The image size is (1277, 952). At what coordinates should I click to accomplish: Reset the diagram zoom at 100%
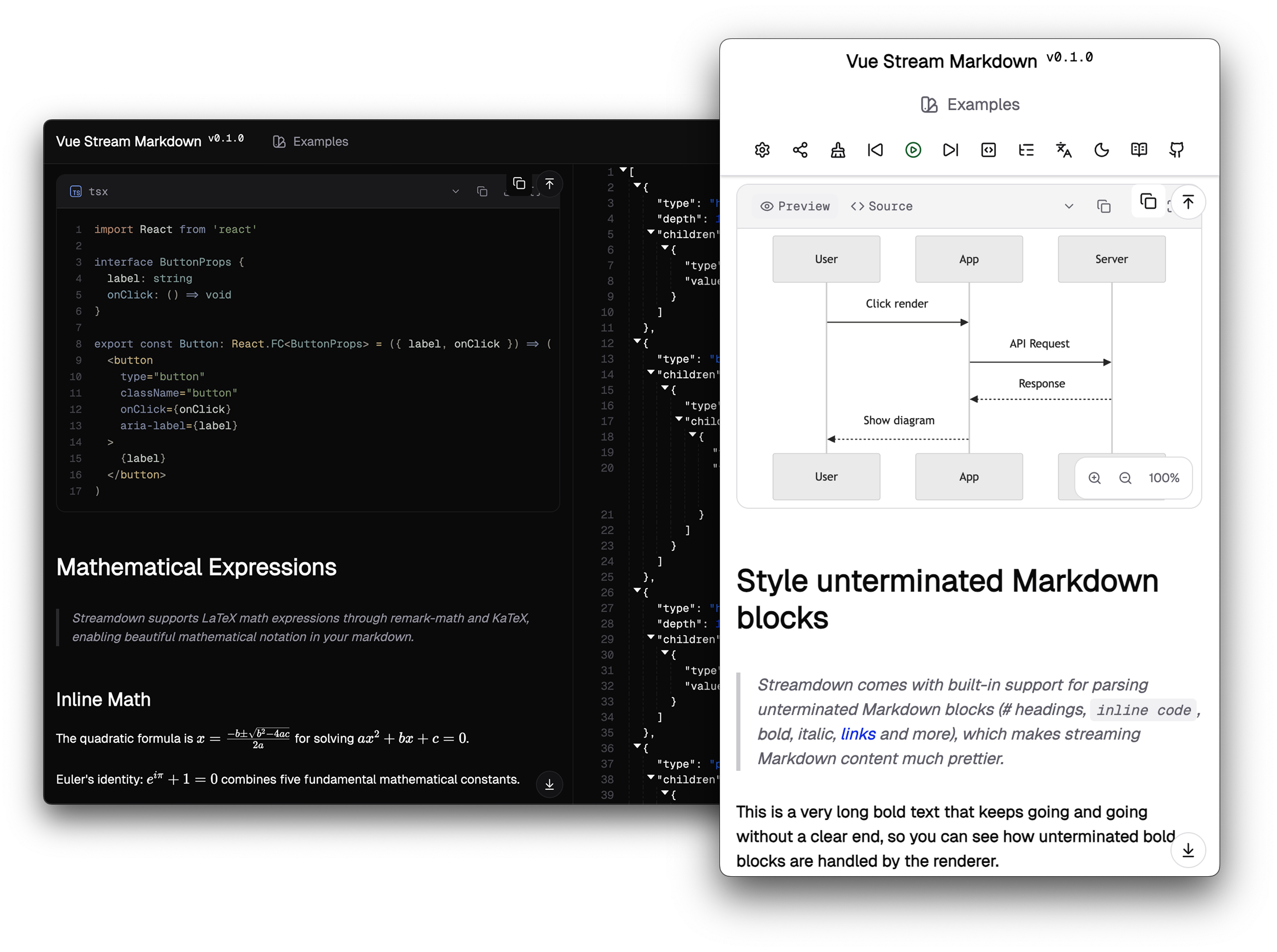1163,478
